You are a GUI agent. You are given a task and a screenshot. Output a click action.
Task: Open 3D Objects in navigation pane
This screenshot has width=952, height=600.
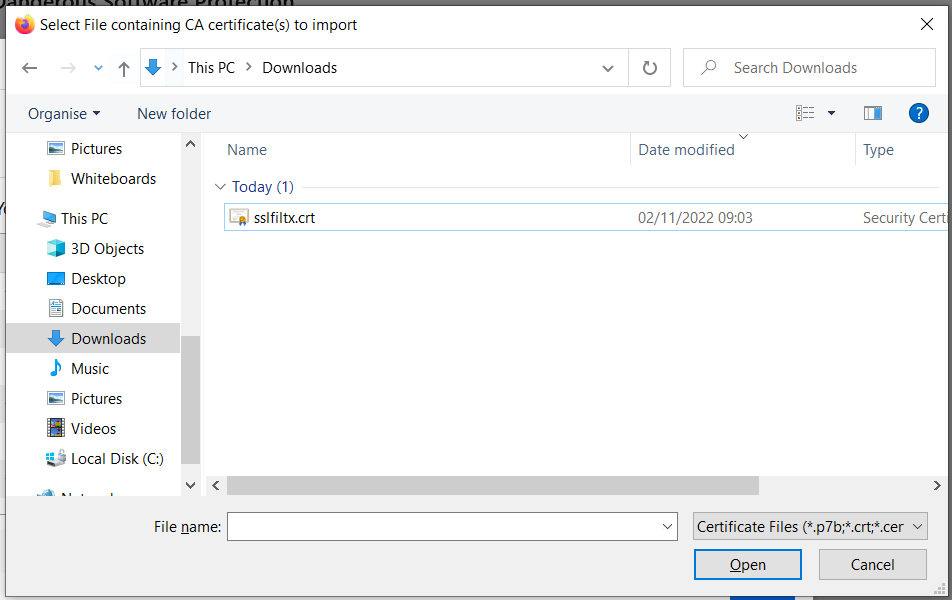tap(107, 248)
